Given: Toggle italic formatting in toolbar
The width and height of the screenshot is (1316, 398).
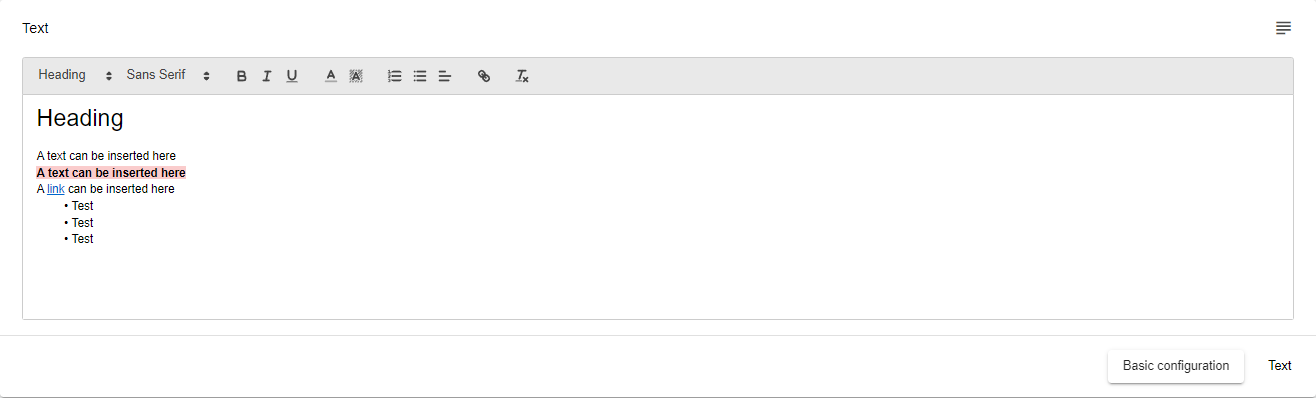Looking at the screenshot, I should (x=267, y=76).
